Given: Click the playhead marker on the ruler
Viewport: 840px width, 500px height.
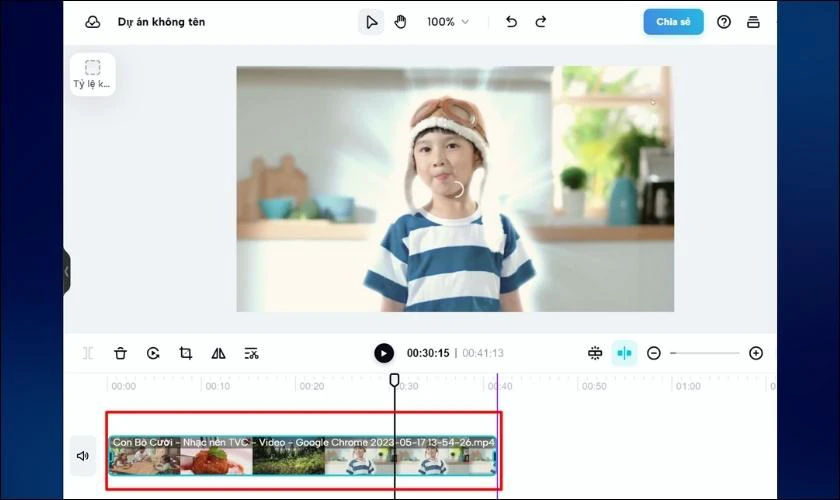Looking at the screenshot, I should pos(394,380).
